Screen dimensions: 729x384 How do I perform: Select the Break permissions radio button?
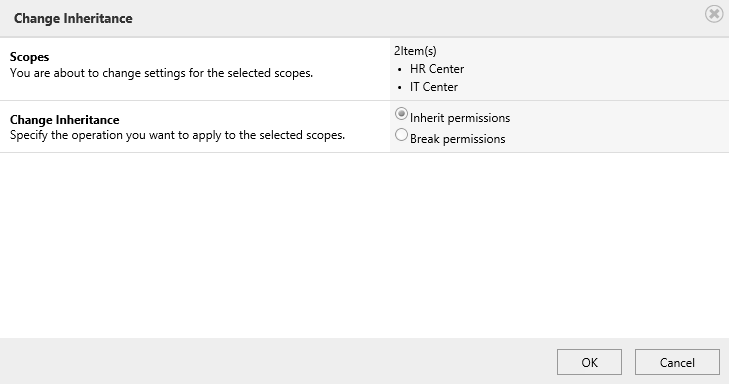coord(401,135)
